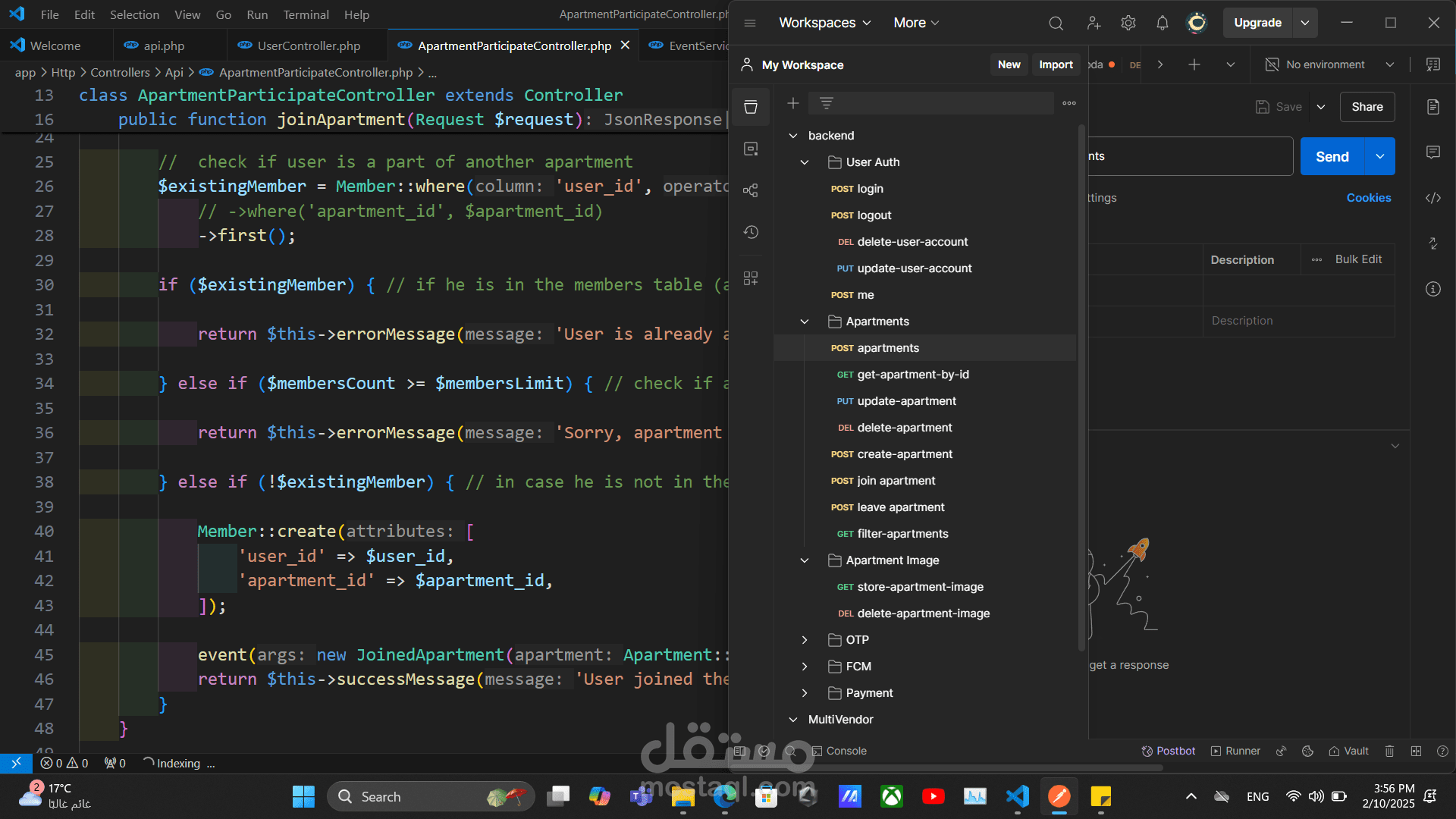The image size is (1456, 819).
Task: Toggle two-pane layout icon in Postman footer
Action: point(1416,751)
